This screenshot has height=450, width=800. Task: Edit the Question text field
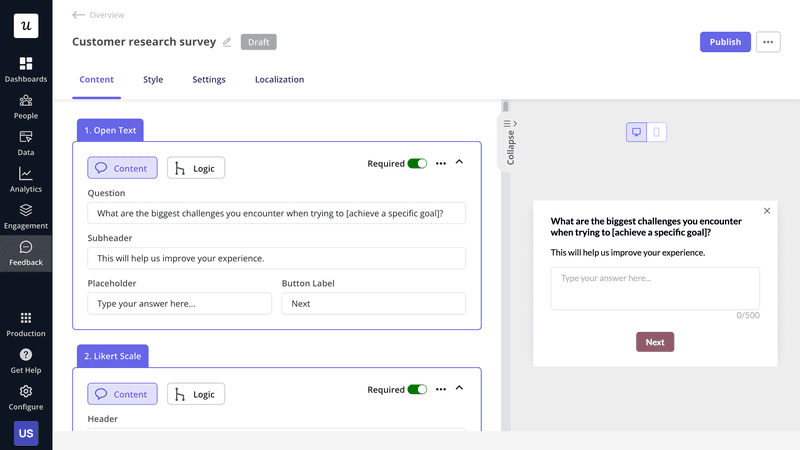(277, 213)
